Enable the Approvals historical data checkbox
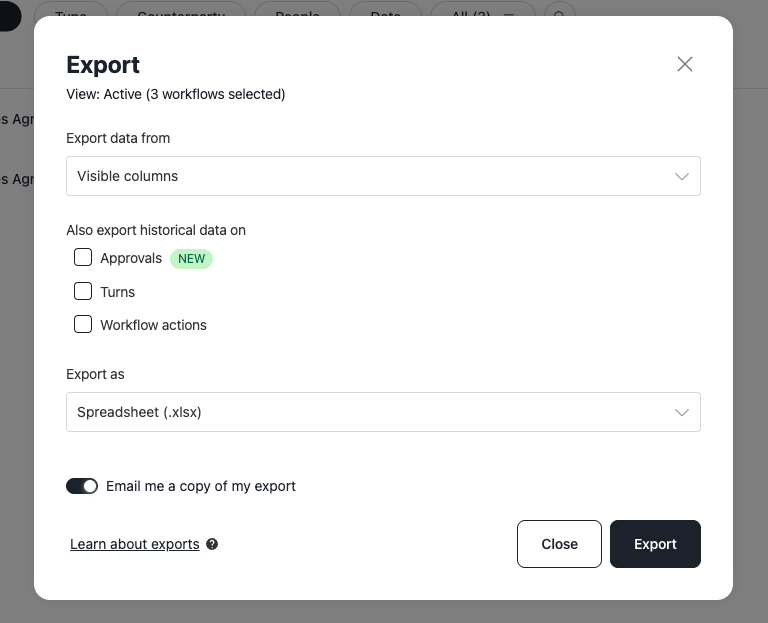768x623 pixels. (83, 257)
